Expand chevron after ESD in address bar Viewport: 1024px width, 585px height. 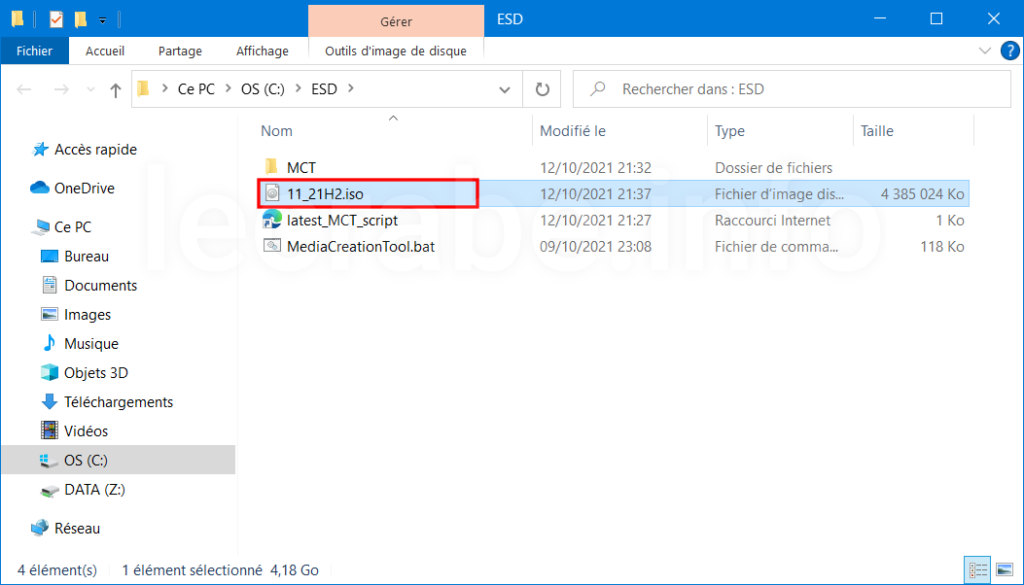point(351,89)
